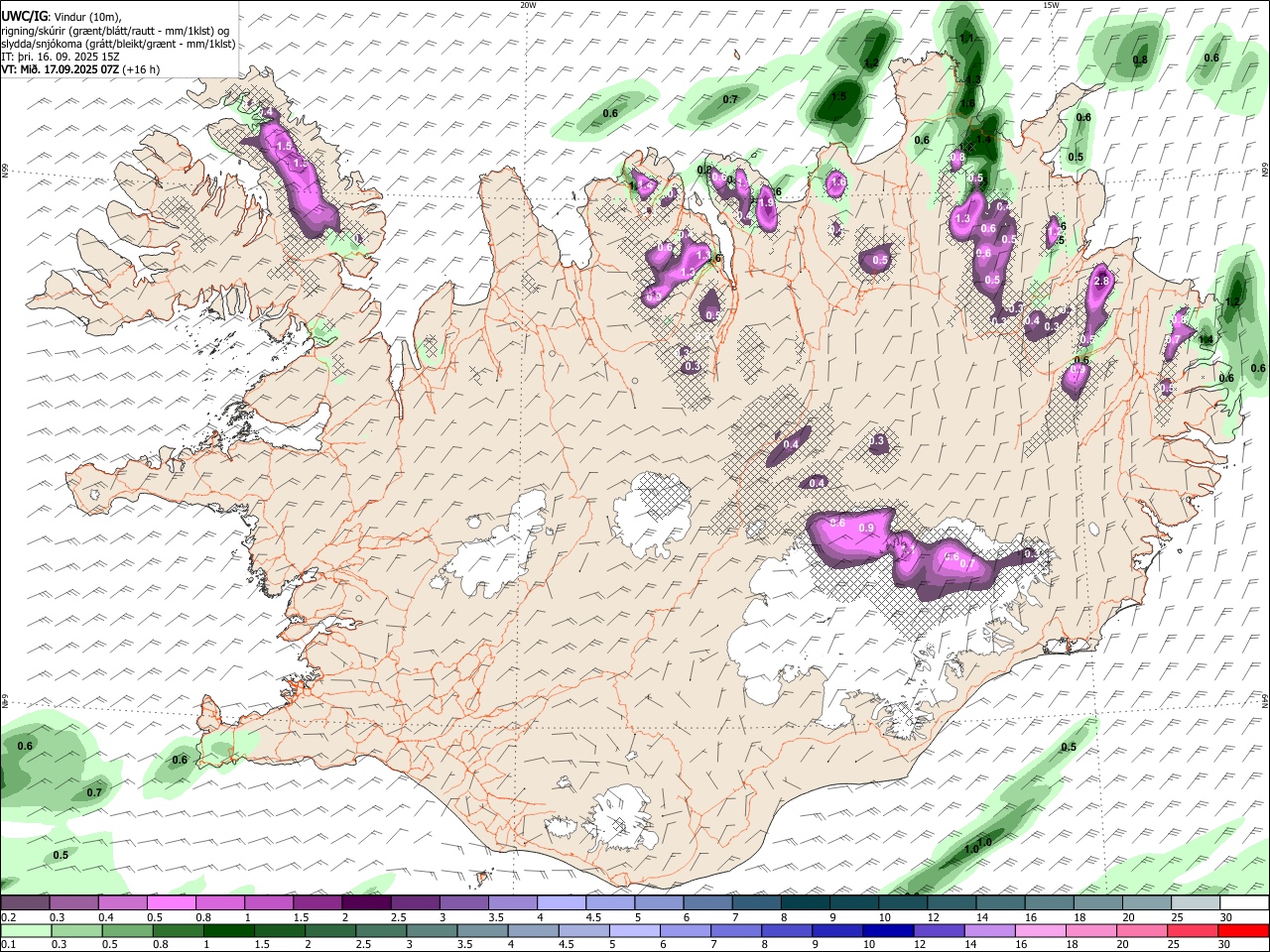This screenshot has height=952, width=1270.
Task: Select the 'IT: þri. 16. 09. 2025 15Z' line
Action: [x=61, y=57]
